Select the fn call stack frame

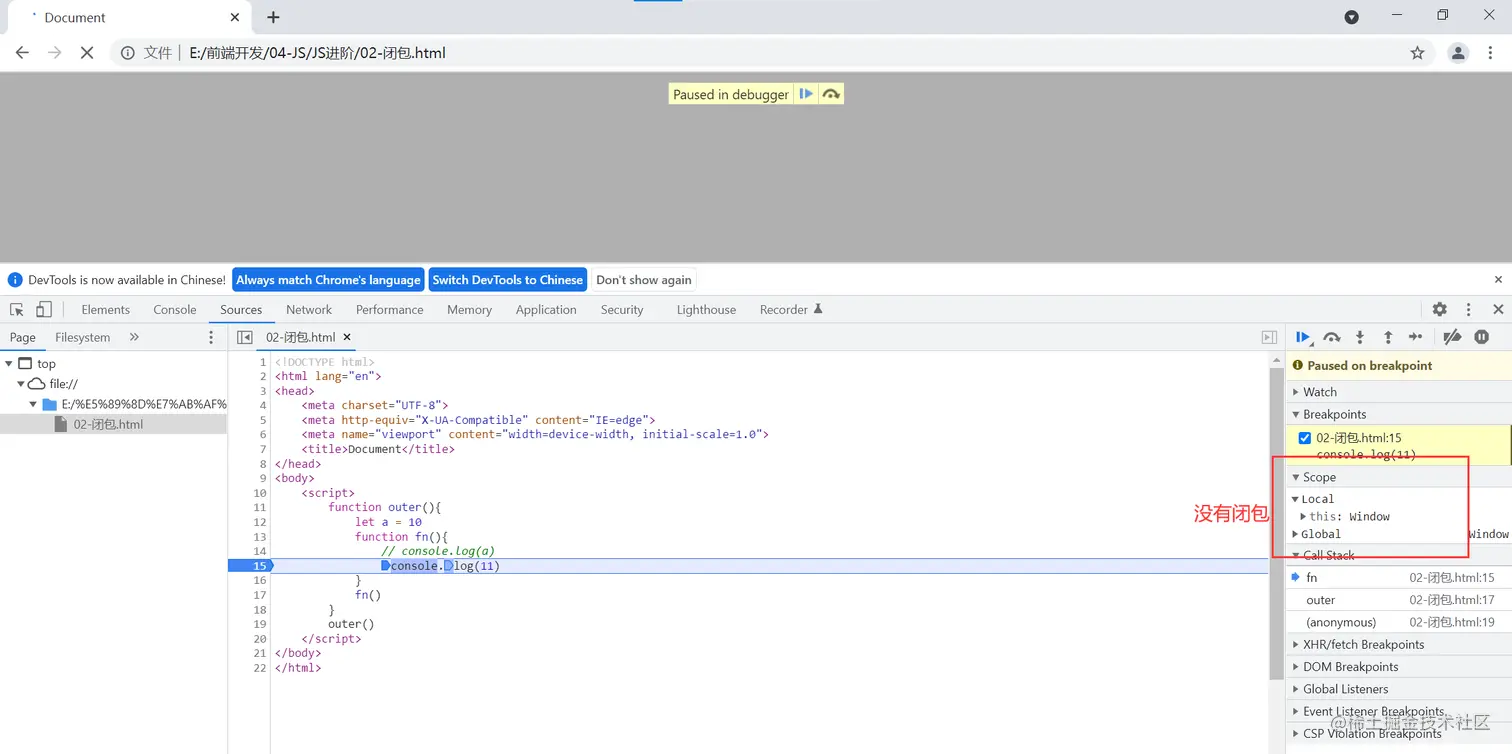(x=1398, y=578)
